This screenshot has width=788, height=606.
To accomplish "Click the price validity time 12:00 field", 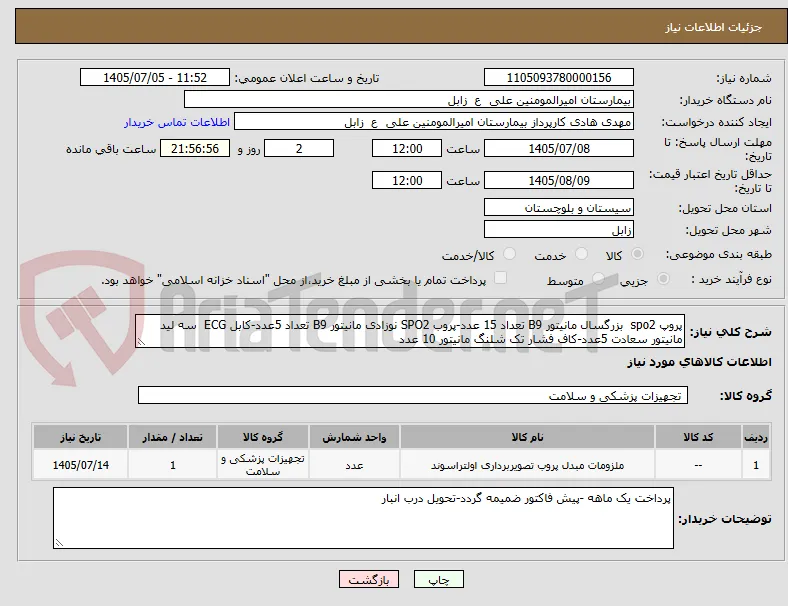I will [407, 180].
